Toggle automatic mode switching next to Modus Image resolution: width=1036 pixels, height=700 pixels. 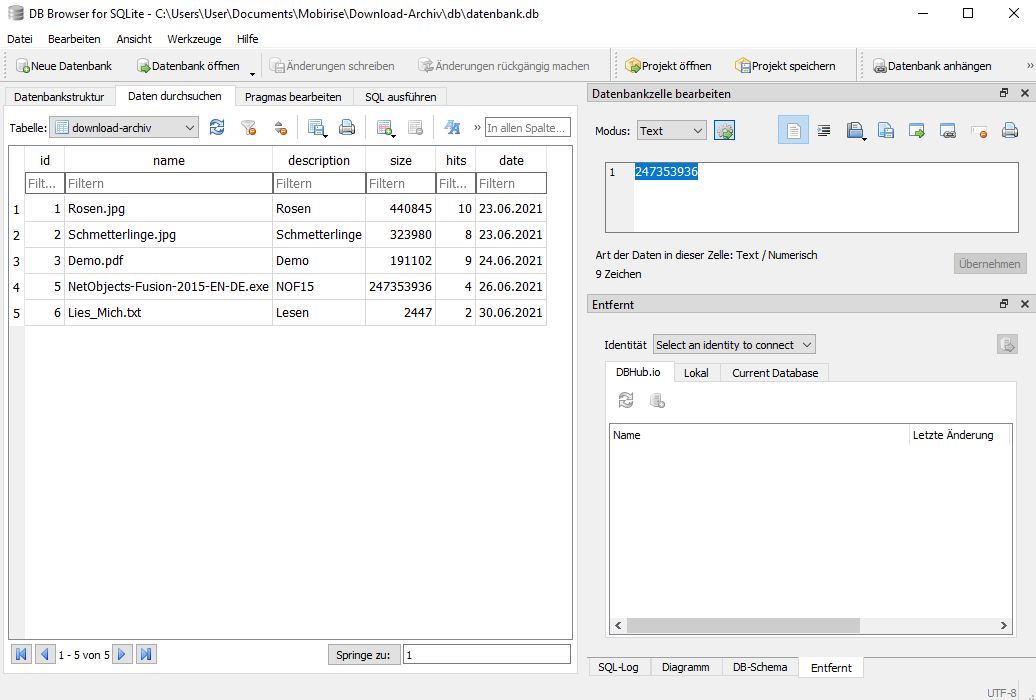(724, 131)
